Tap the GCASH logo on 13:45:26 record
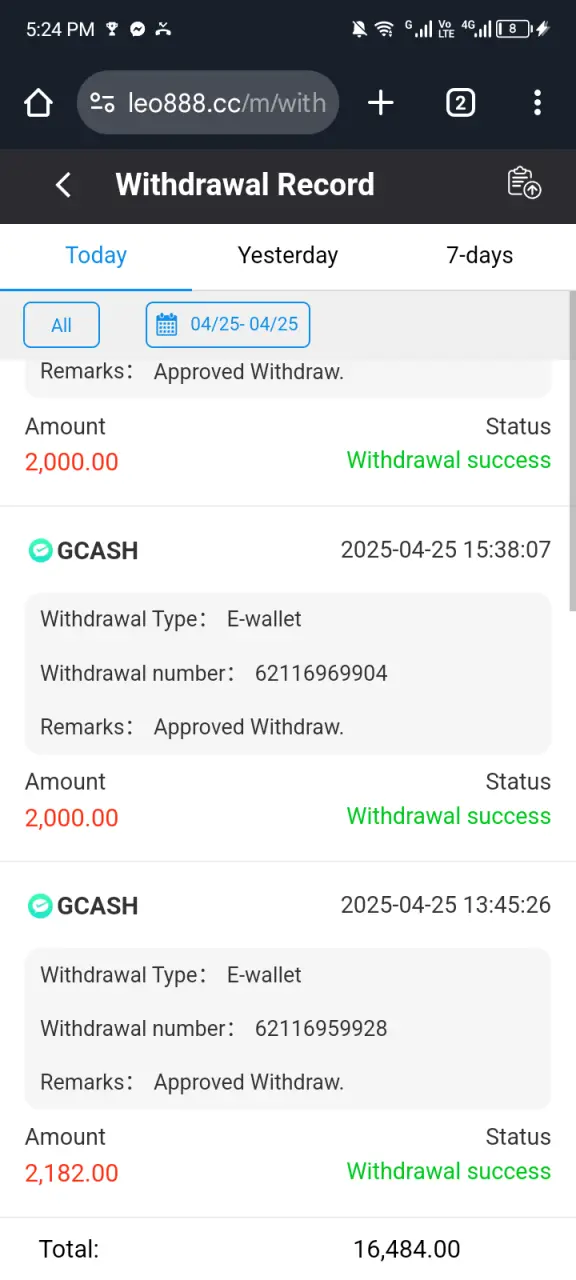 pos(40,906)
